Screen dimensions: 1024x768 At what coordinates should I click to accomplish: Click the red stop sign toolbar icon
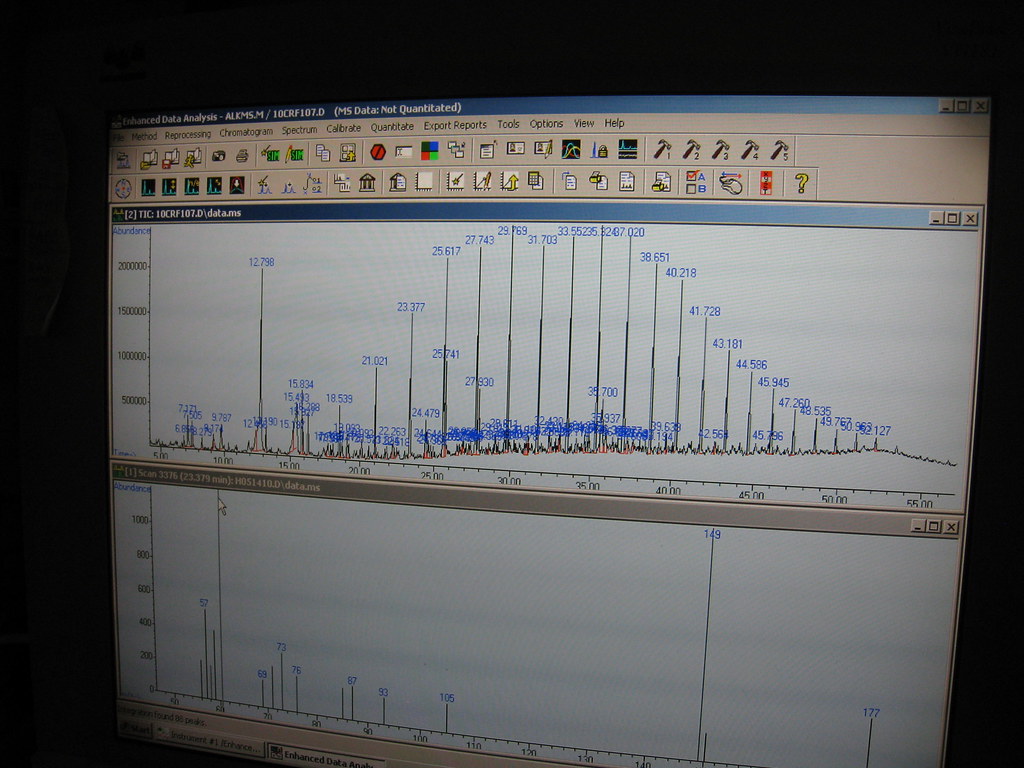pyautogui.click(x=378, y=151)
